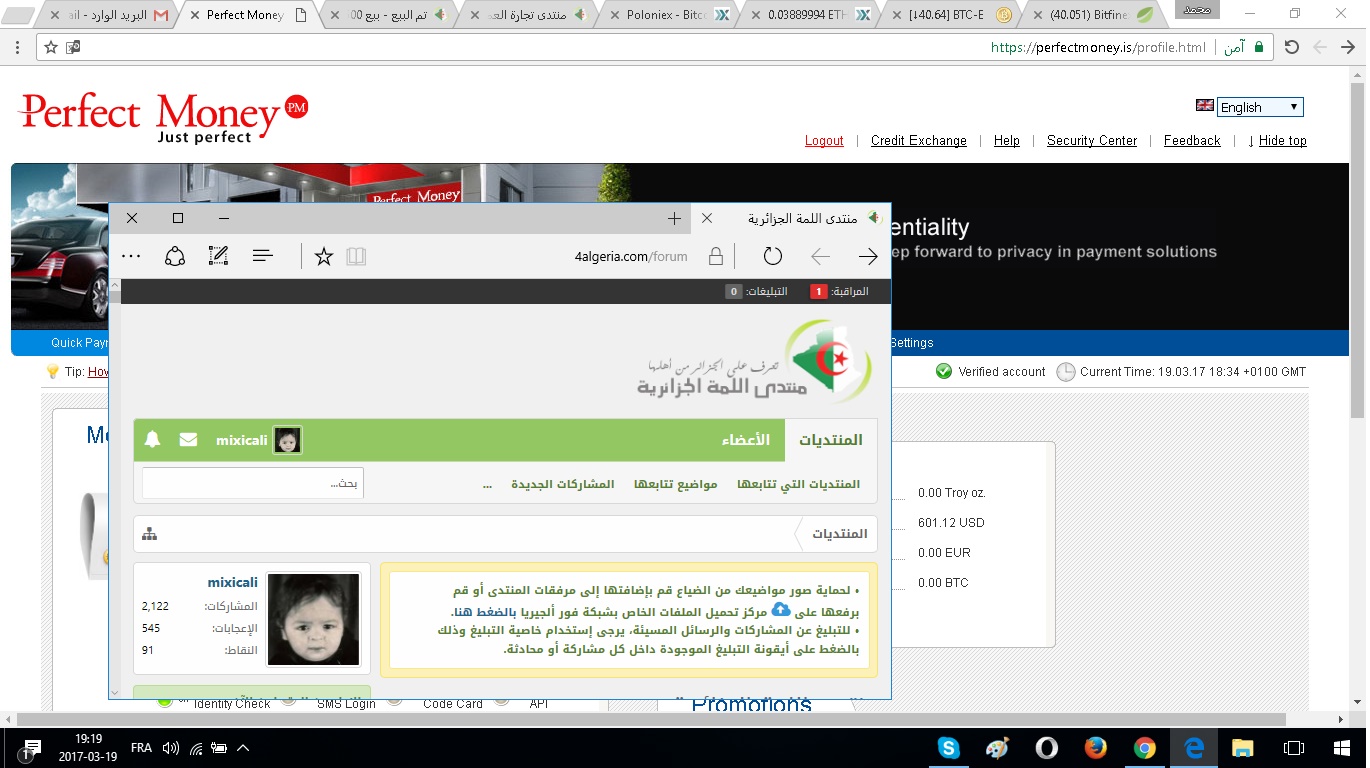Click the Logout link
This screenshot has width=1370, height=768.
[824, 141]
